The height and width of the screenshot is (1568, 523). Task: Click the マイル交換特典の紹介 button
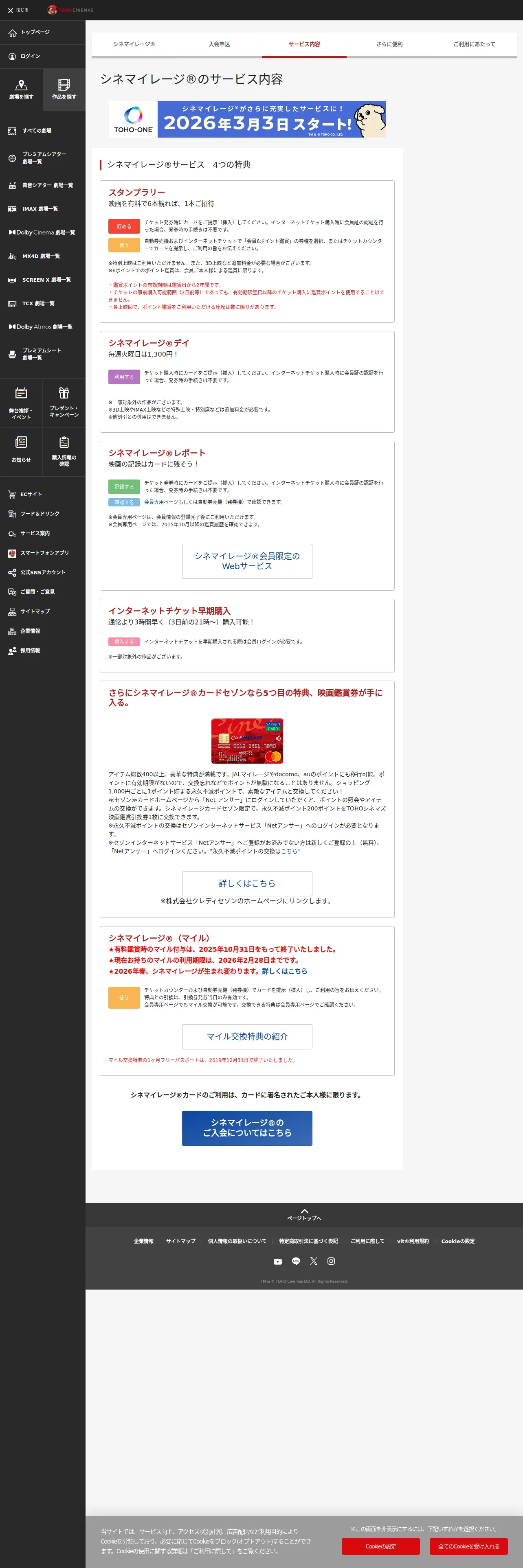pyautogui.click(x=247, y=1037)
